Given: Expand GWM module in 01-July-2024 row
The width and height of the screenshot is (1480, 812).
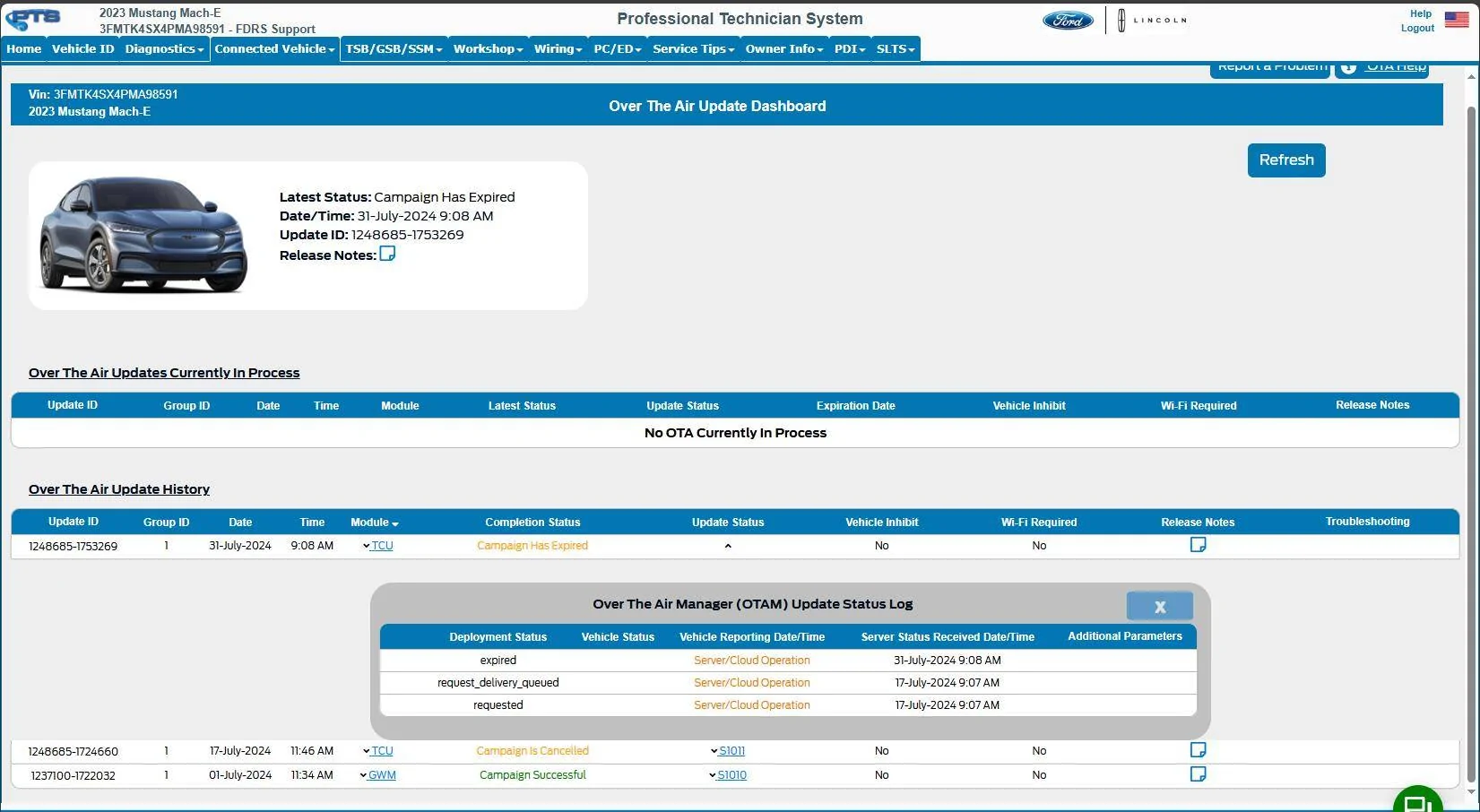Looking at the screenshot, I should (x=377, y=775).
